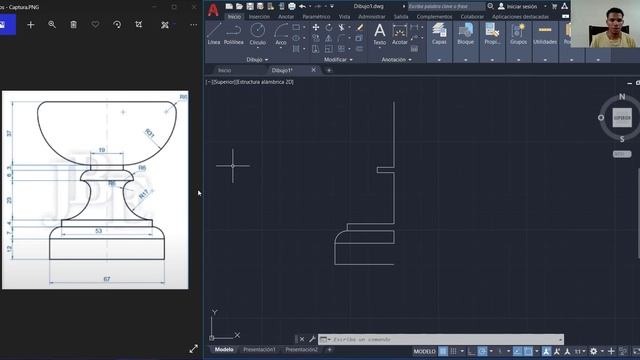This screenshot has width=640, height=360.
Task: Open recent commands dropdown in command line
Action: pos(325,339)
